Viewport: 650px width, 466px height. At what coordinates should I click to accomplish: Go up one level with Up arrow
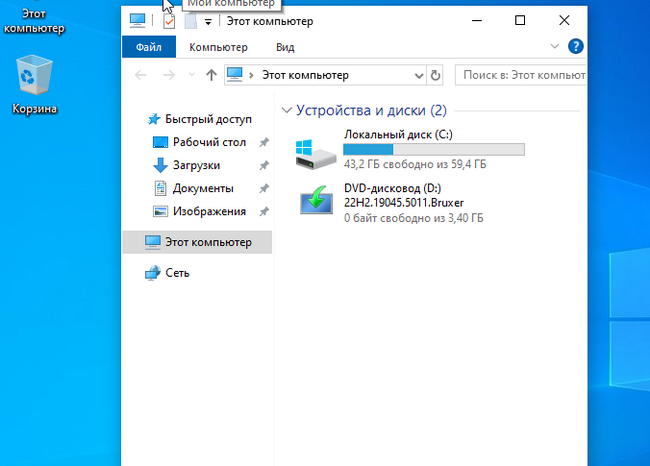point(211,75)
